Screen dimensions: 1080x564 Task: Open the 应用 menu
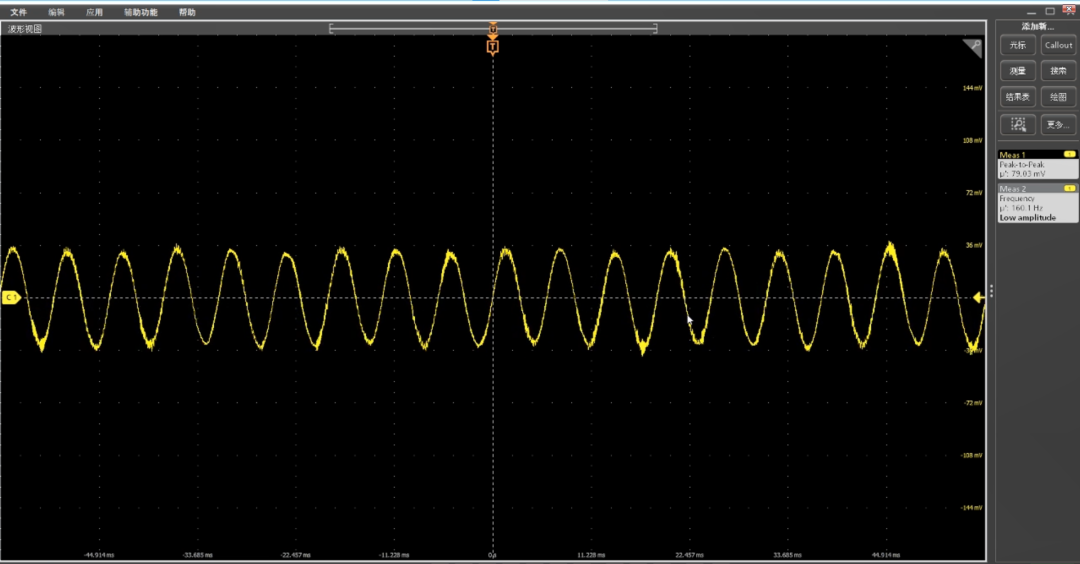[94, 12]
